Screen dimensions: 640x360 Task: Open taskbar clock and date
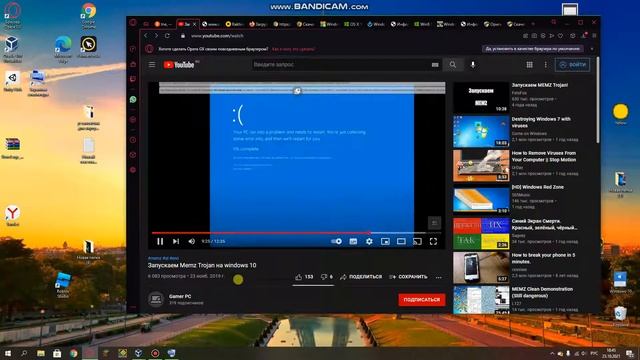tap(611, 353)
